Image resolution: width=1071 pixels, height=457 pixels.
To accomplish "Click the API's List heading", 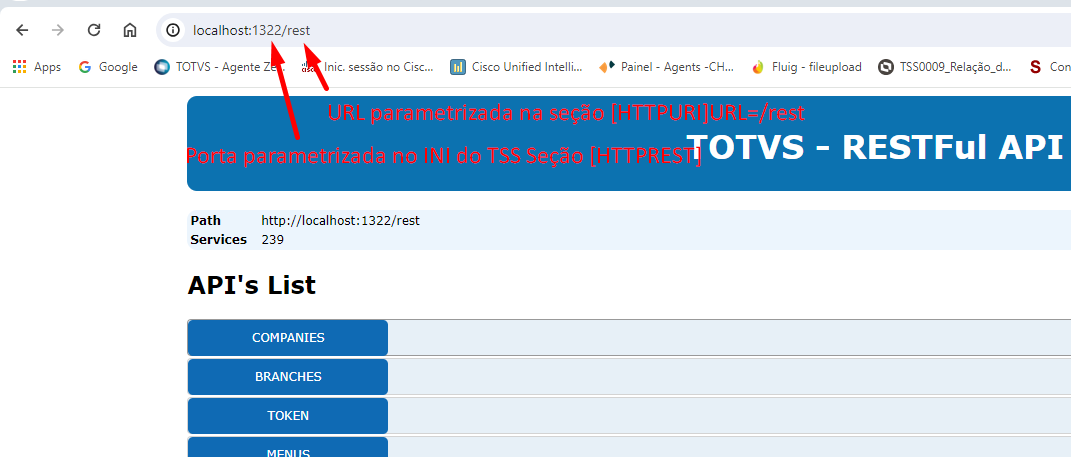I will (251, 285).
